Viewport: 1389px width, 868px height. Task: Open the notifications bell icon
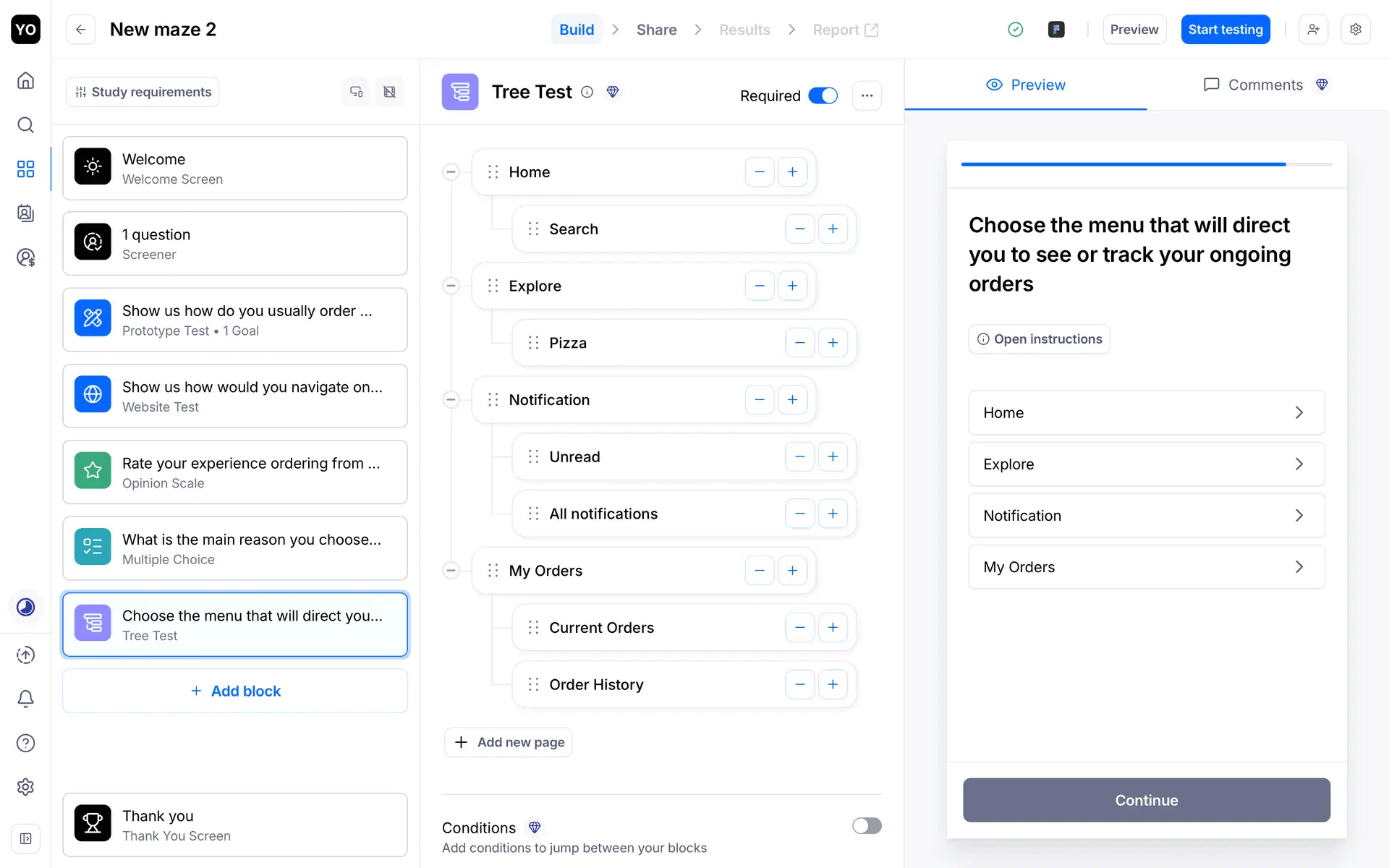[x=25, y=699]
